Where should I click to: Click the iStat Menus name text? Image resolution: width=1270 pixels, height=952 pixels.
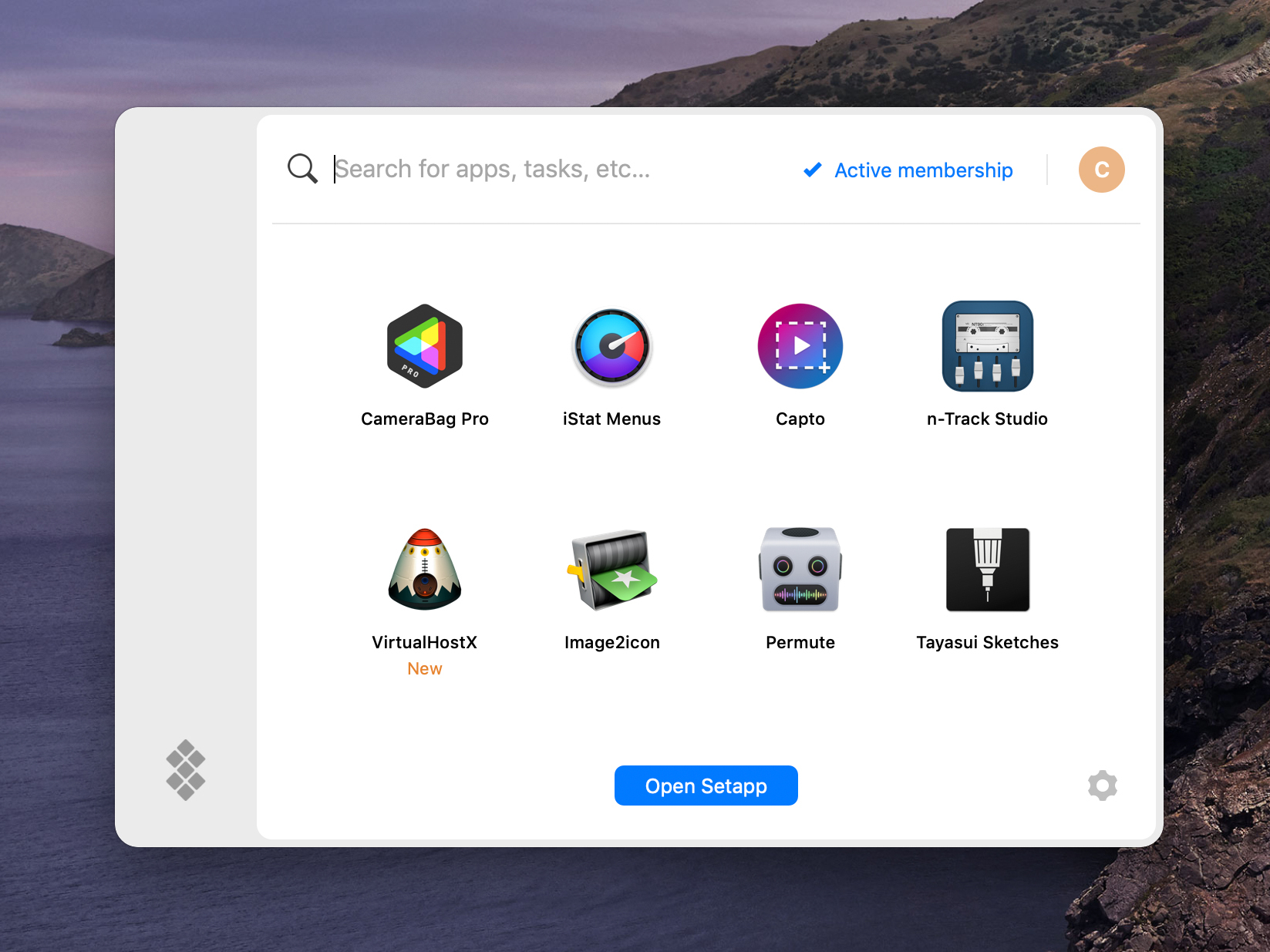tap(612, 419)
